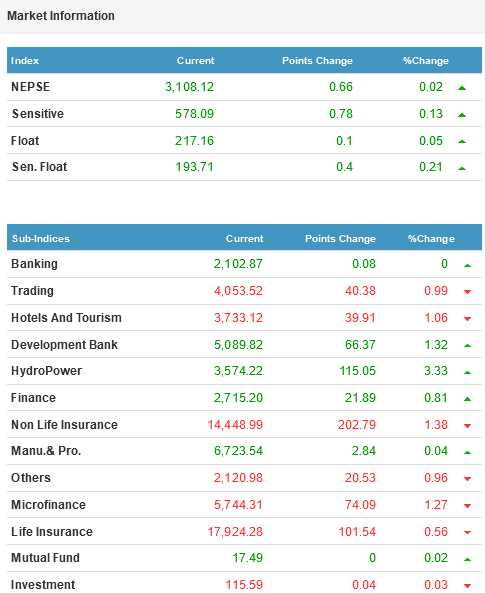The height and width of the screenshot is (593, 485).
Task: Select the Sensitive index name
Action: [38, 113]
